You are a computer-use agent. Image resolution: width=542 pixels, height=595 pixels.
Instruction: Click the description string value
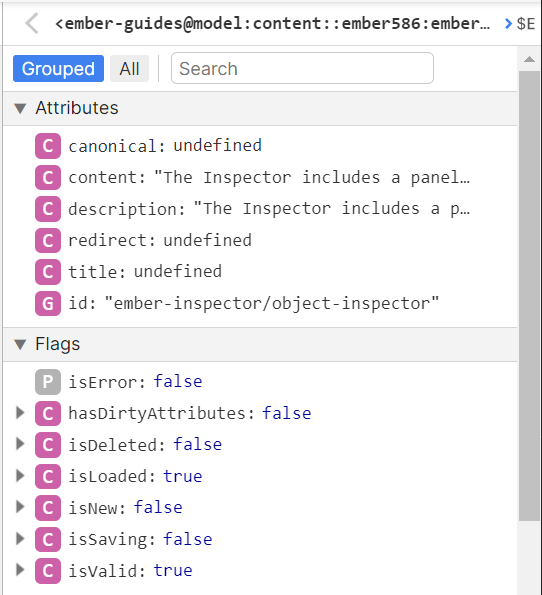pyautogui.click(x=331, y=209)
